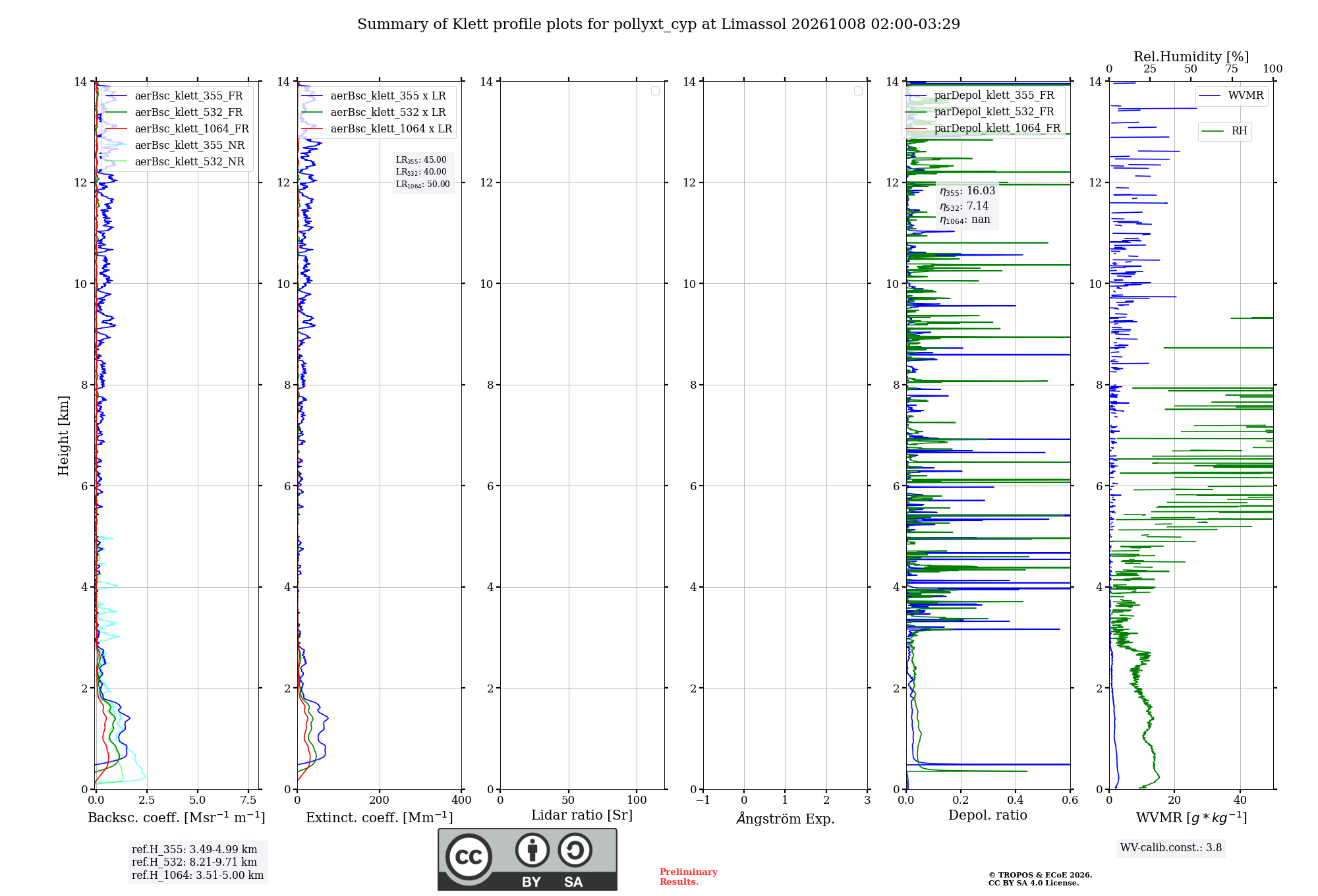Click the LR1064: 50.00 value
1318x896 pixels.
pyautogui.click(x=423, y=184)
